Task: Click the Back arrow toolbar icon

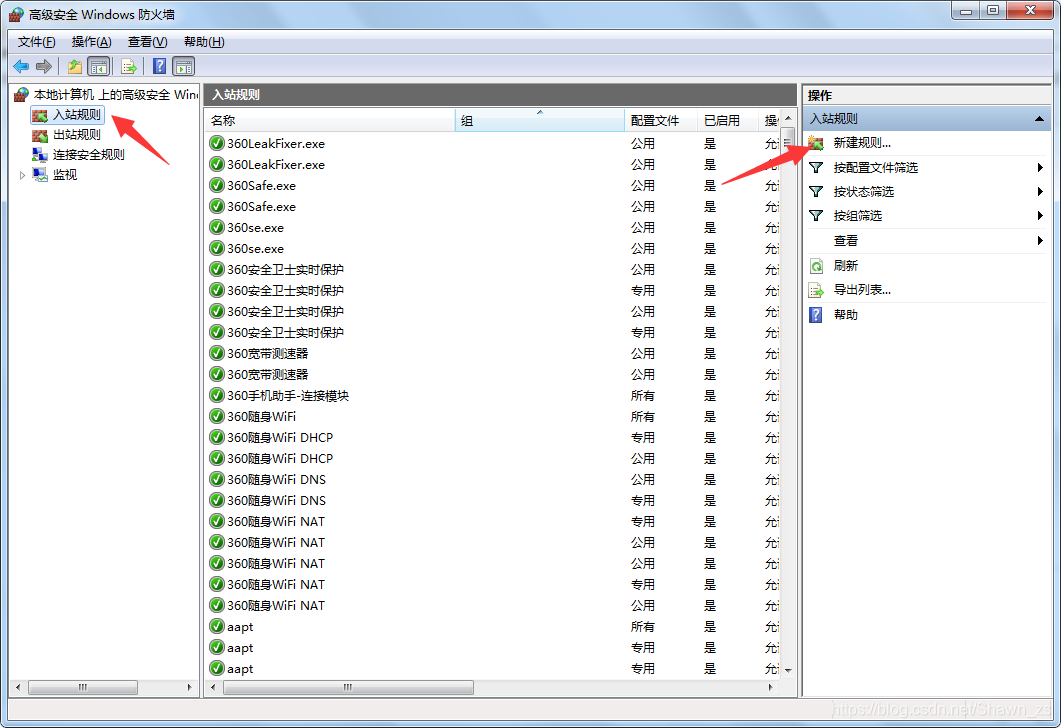Action: point(21,66)
